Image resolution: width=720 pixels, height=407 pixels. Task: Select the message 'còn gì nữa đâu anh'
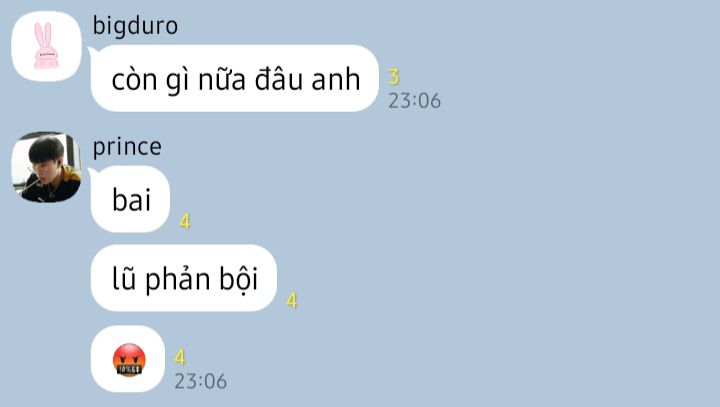[x=235, y=79]
